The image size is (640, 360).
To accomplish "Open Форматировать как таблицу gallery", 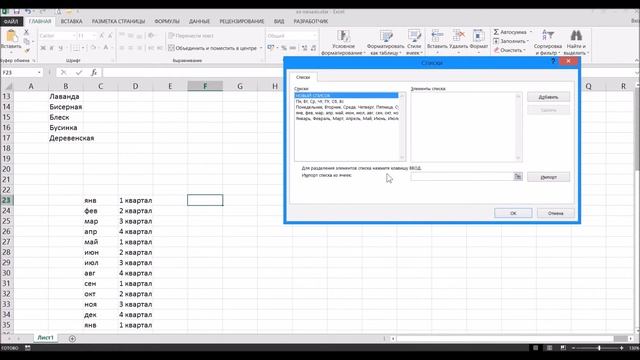I will tap(385, 42).
